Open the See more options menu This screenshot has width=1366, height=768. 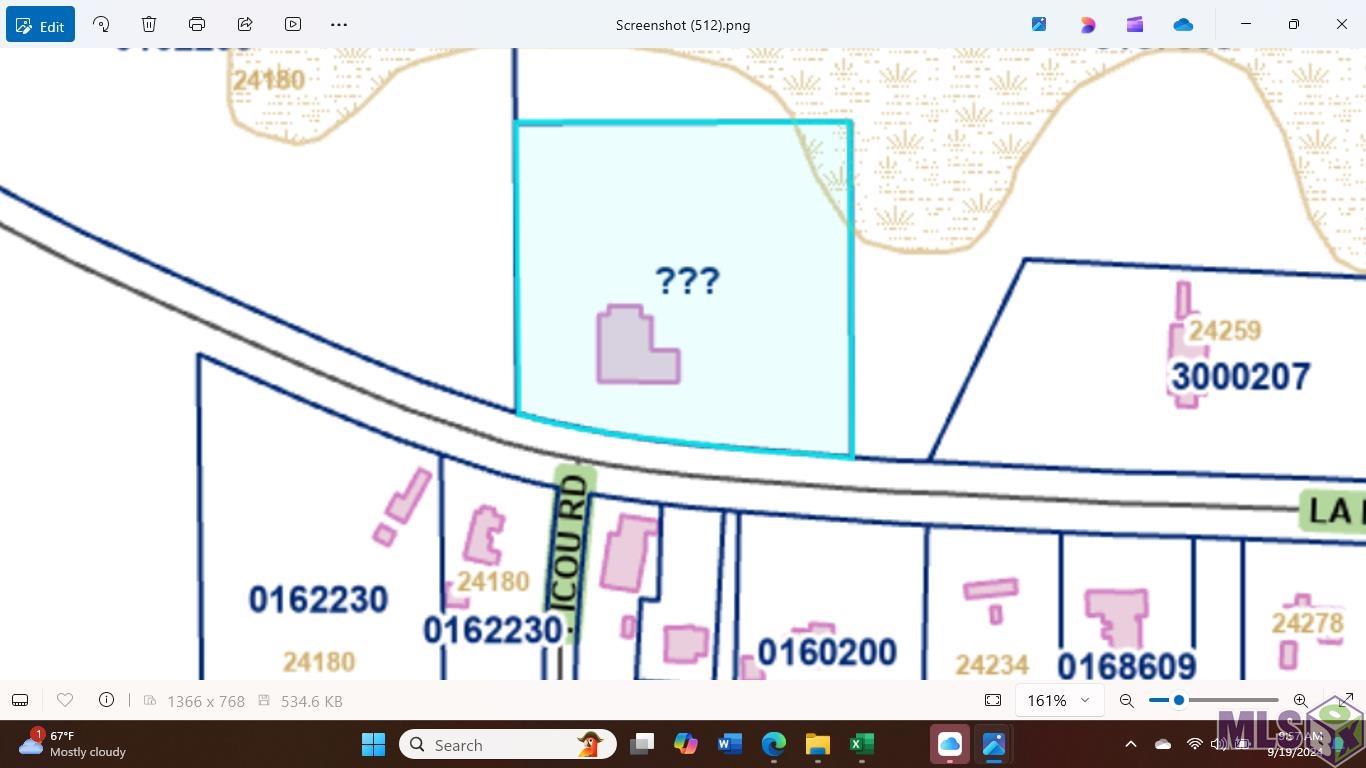click(x=339, y=24)
